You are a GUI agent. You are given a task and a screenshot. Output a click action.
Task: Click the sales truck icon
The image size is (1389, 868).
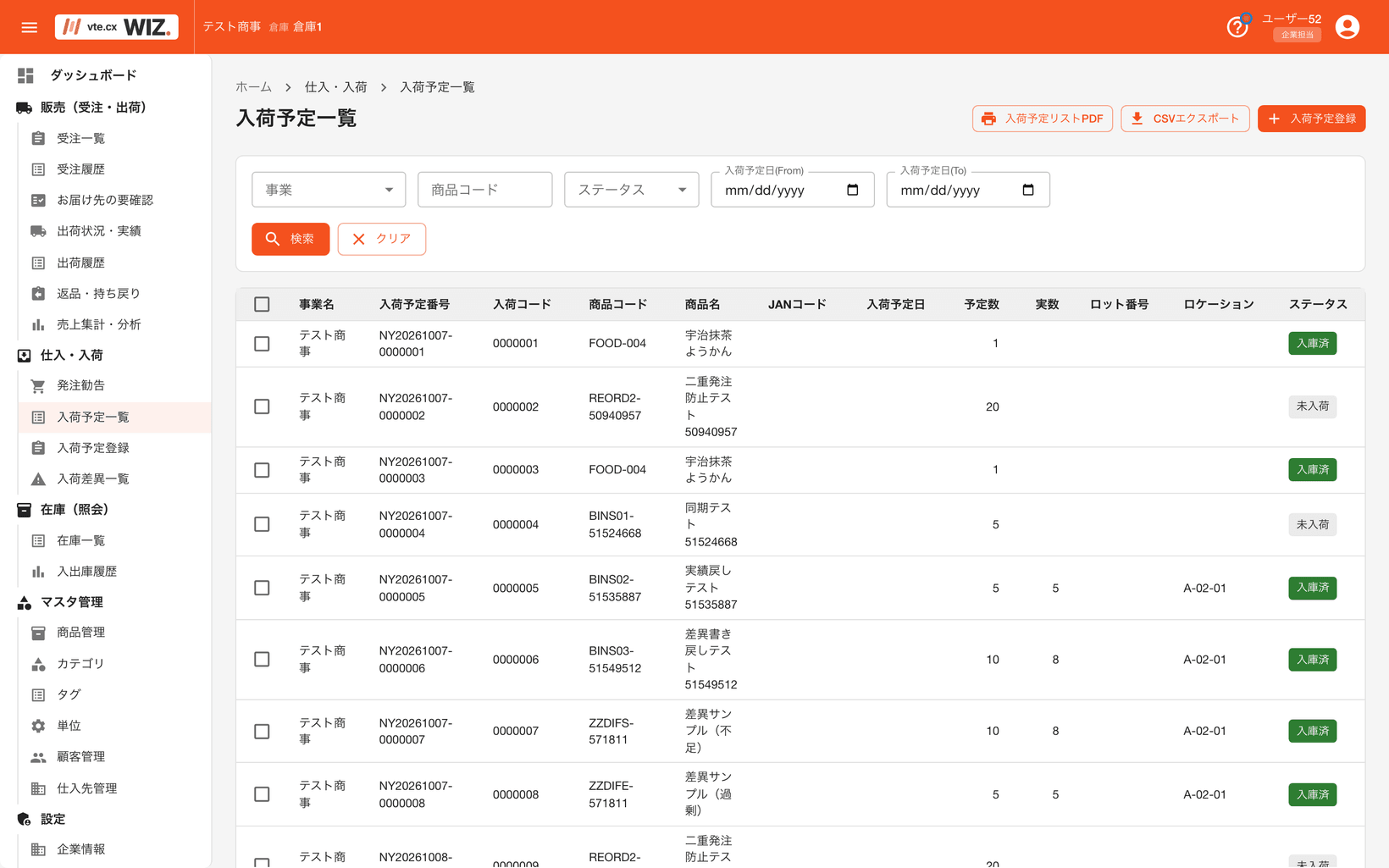(25, 108)
